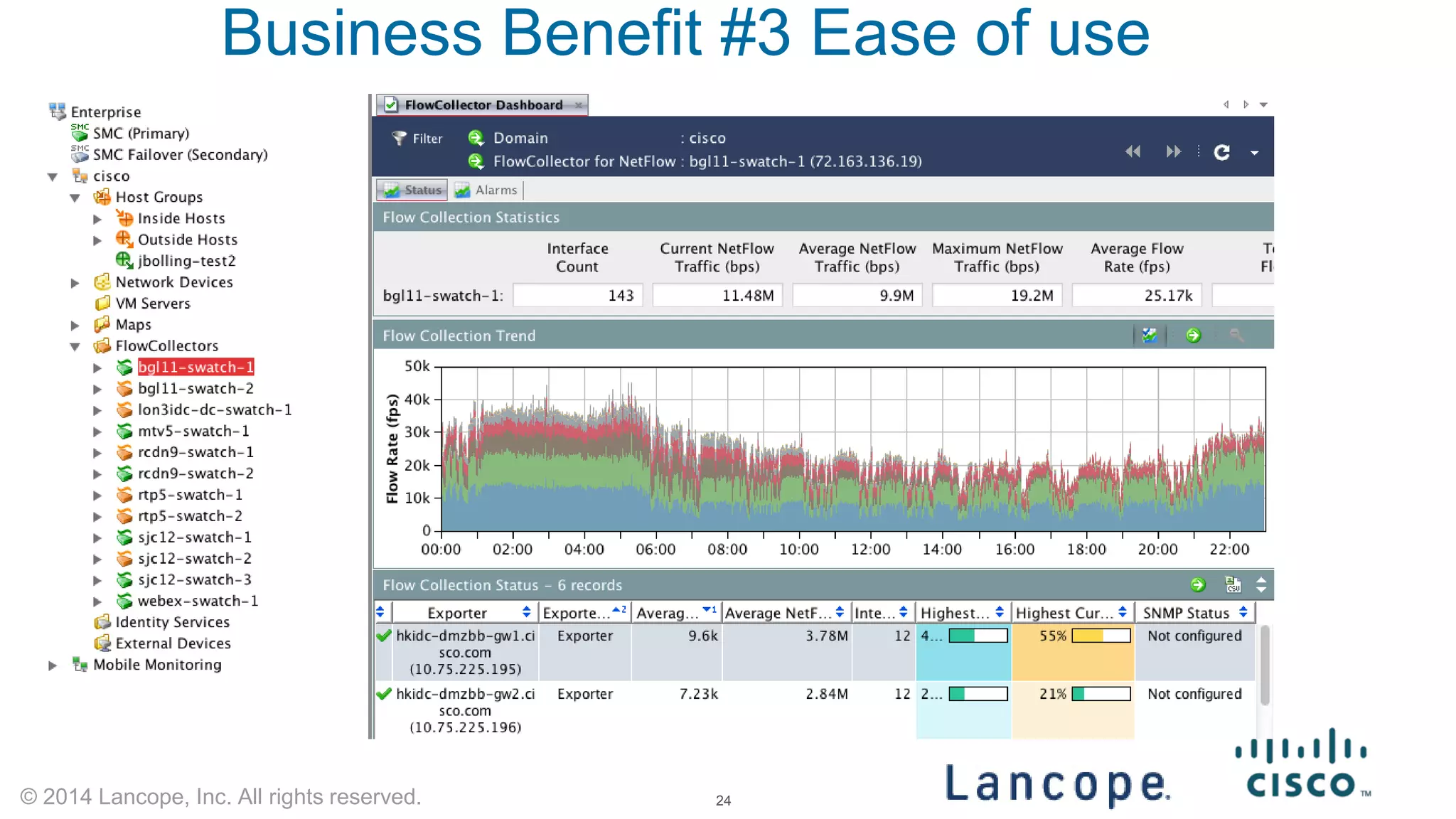This screenshot has height=819, width=1456.
Task: Click the zoom magnifier icon in Flow Collection Trend
Action: (1237, 336)
